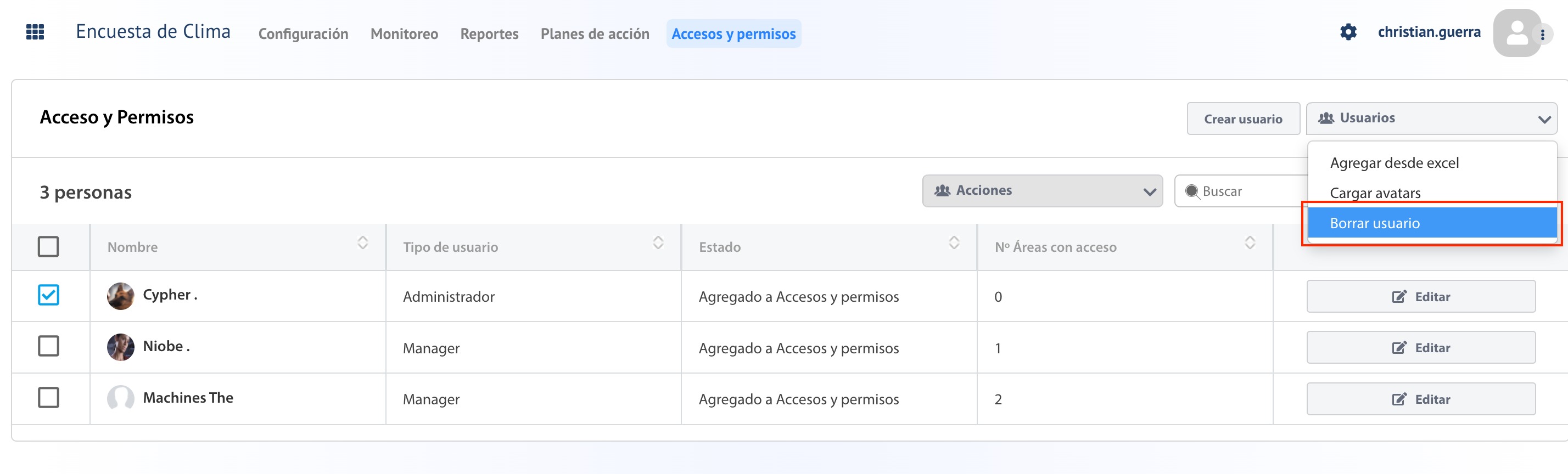This screenshot has height=474, width=1568.
Task: Select Borrar usuario menu option
Action: (x=1432, y=223)
